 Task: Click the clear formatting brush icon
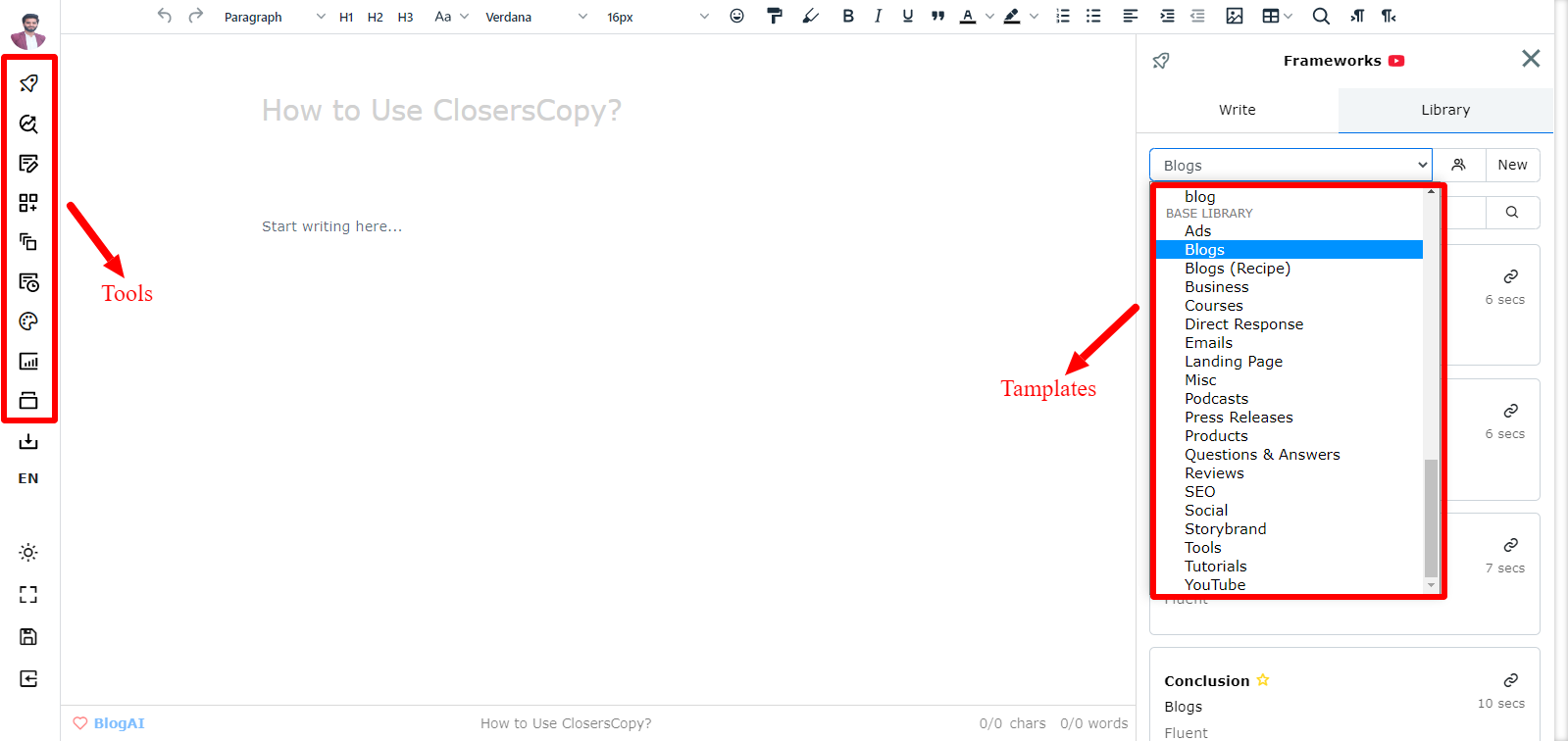tap(810, 16)
